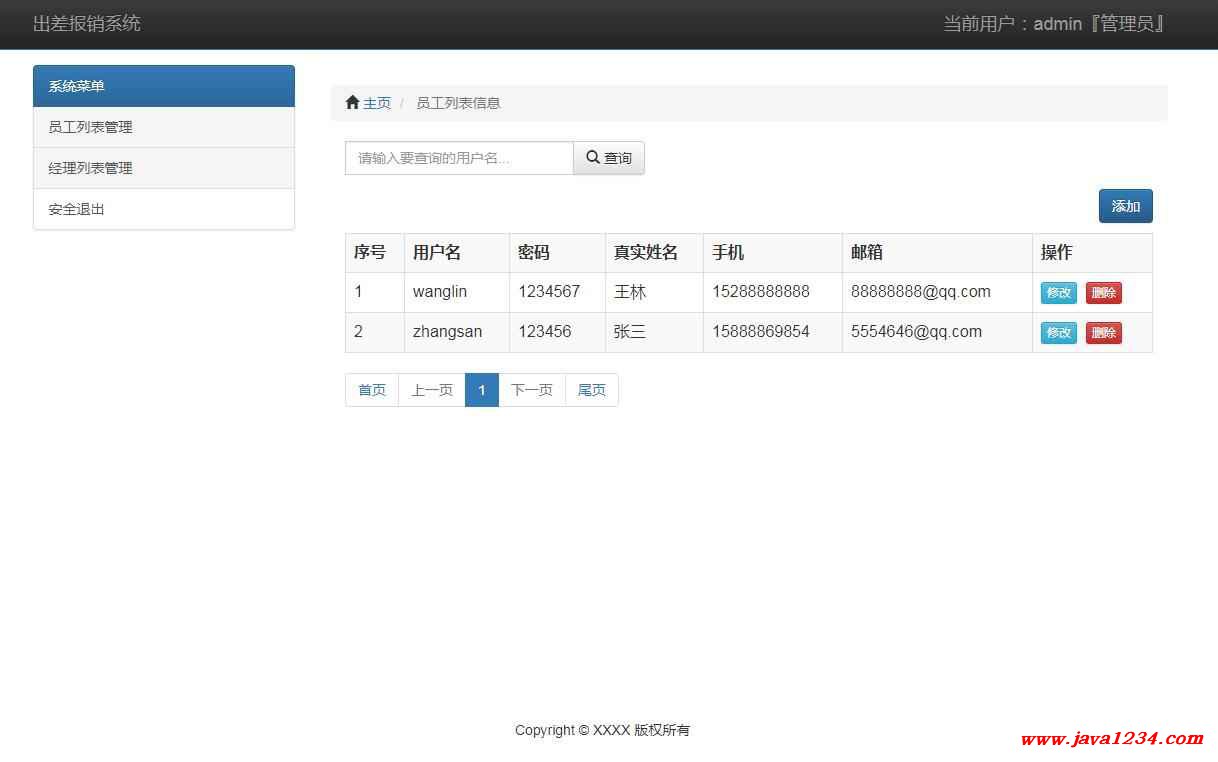Viewport: 1218px width, 762px height.
Task: Click 下一页 pagination link
Action: 532,390
